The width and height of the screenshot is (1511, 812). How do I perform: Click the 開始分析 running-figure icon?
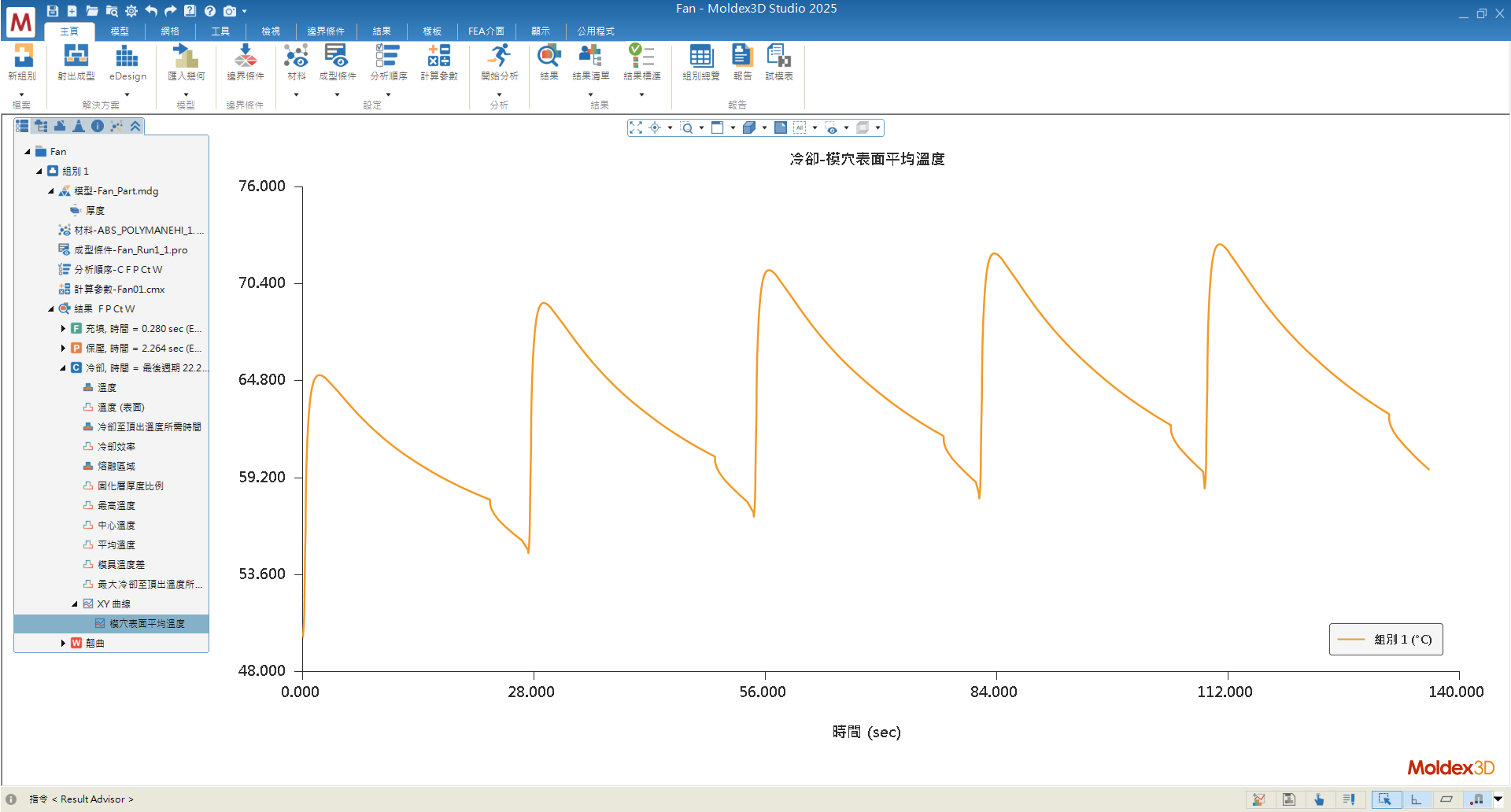click(499, 57)
